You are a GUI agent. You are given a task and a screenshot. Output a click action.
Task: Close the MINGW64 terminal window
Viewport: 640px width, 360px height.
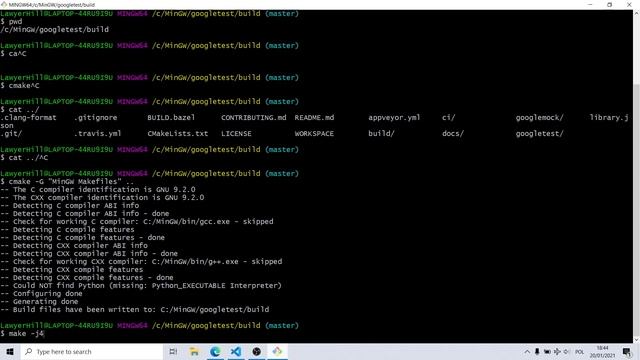[629, 5]
